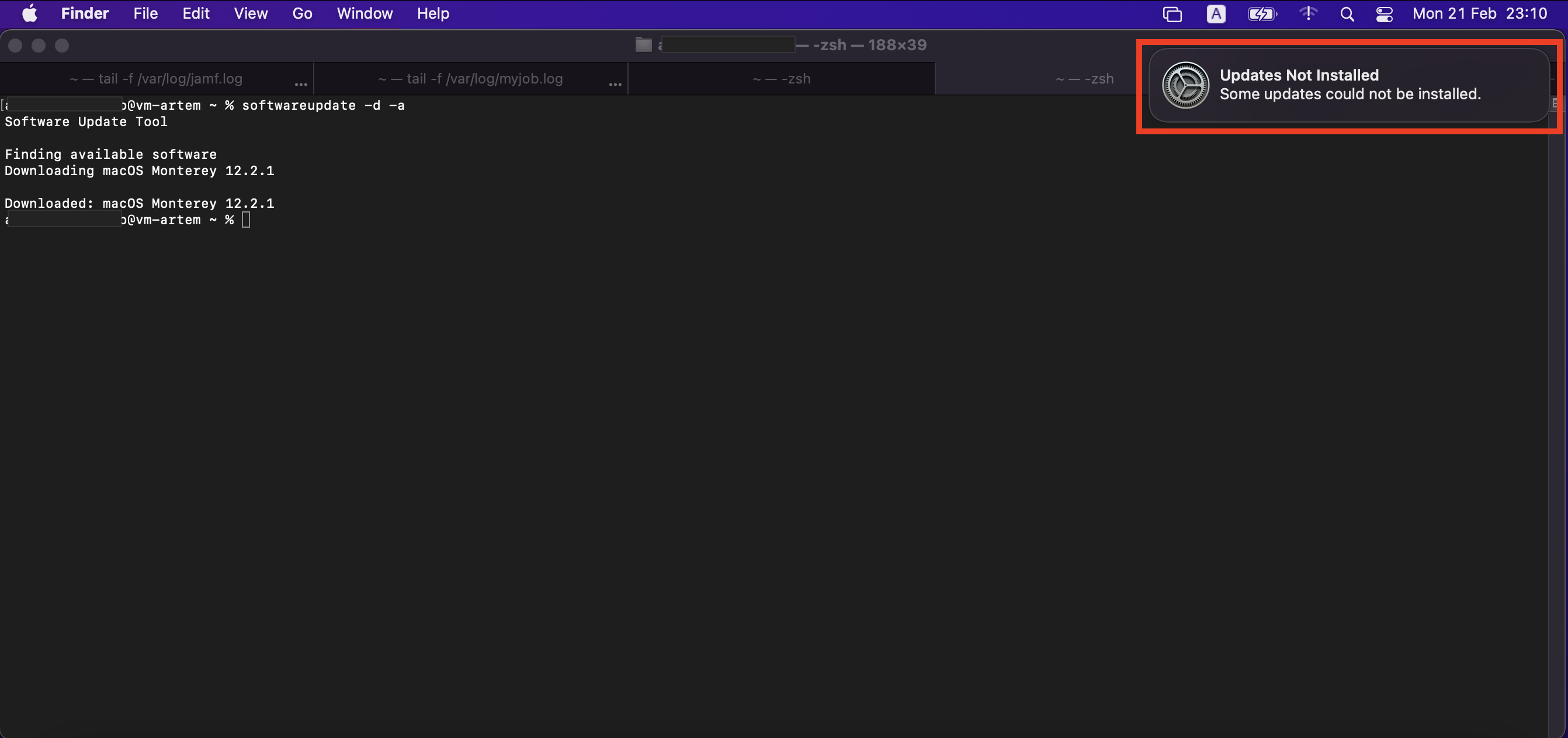Click the 'softwareupdate -d -a' command text
The image size is (1568, 738).
click(x=323, y=105)
